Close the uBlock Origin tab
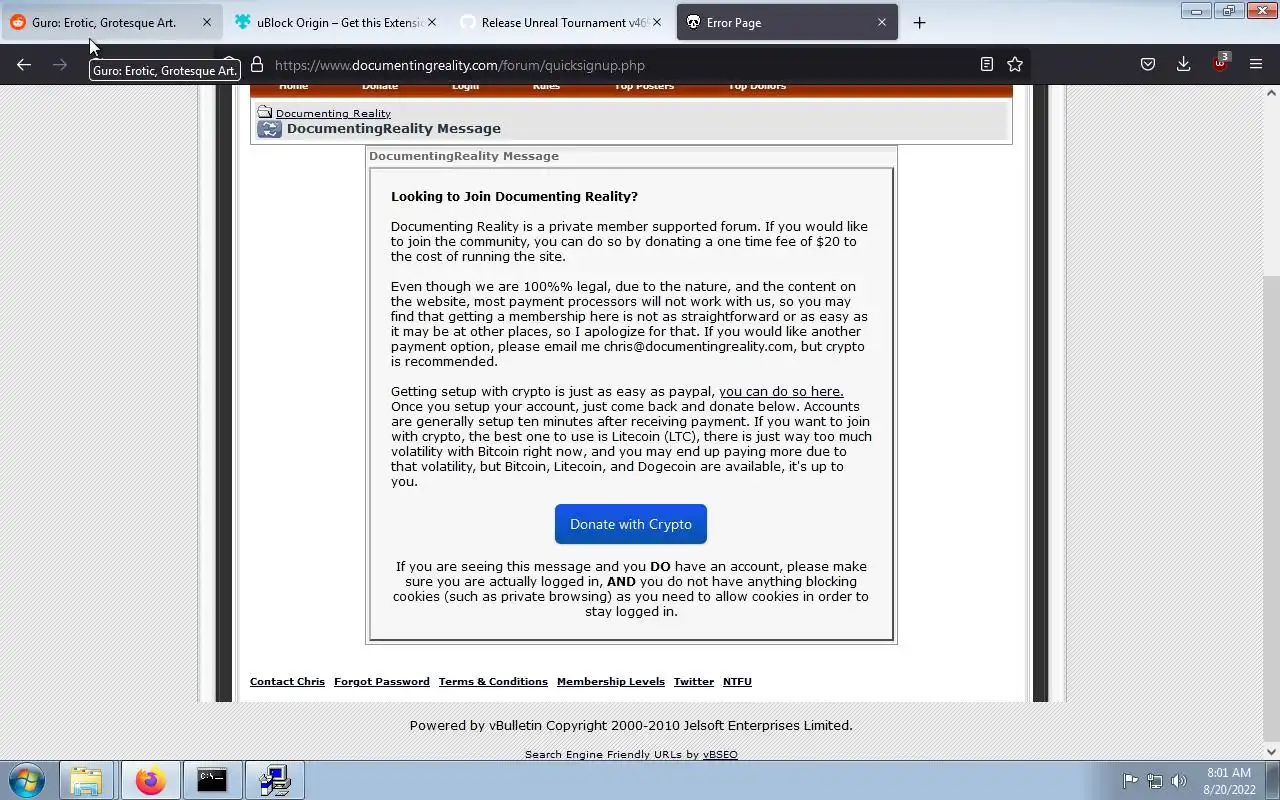 (x=432, y=22)
